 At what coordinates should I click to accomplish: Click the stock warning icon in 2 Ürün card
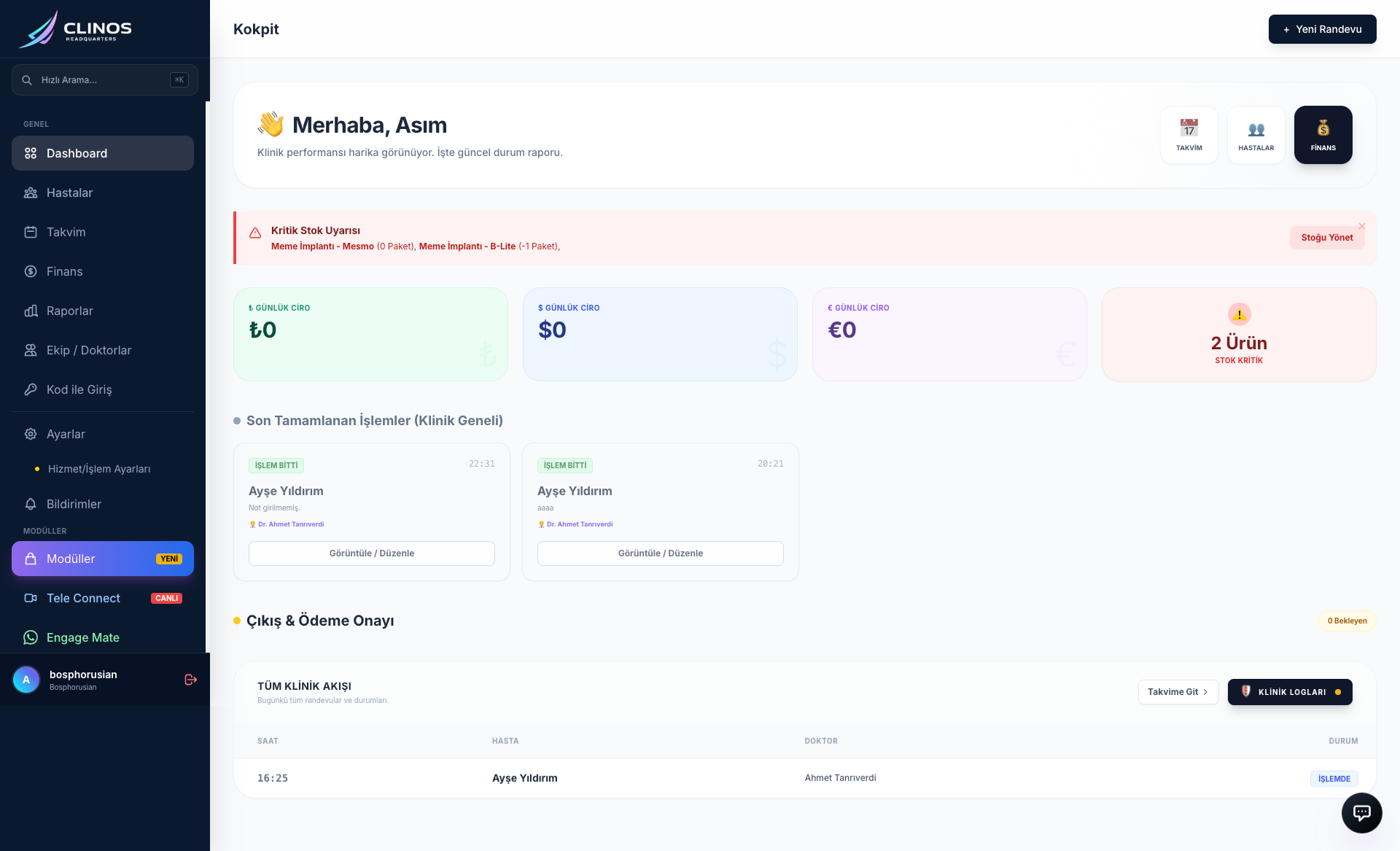point(1239,314)
